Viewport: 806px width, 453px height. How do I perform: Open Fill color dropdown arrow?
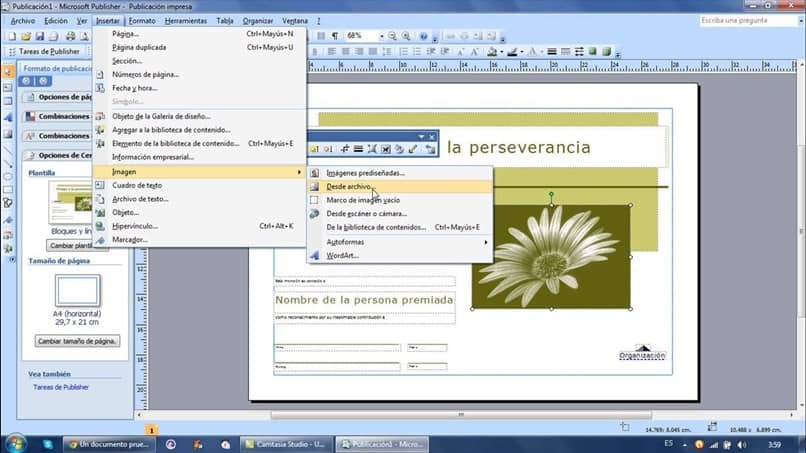point(501,51)
